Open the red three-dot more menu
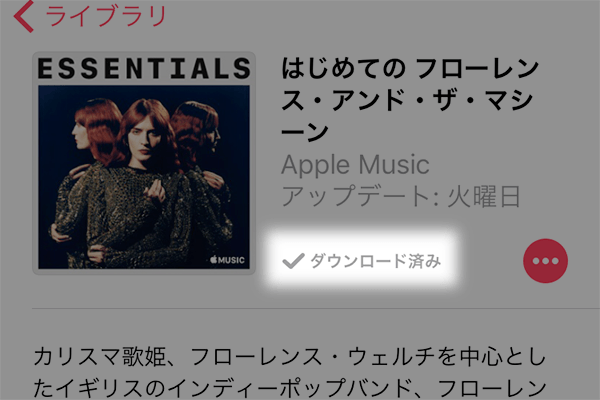 (545, 261)
